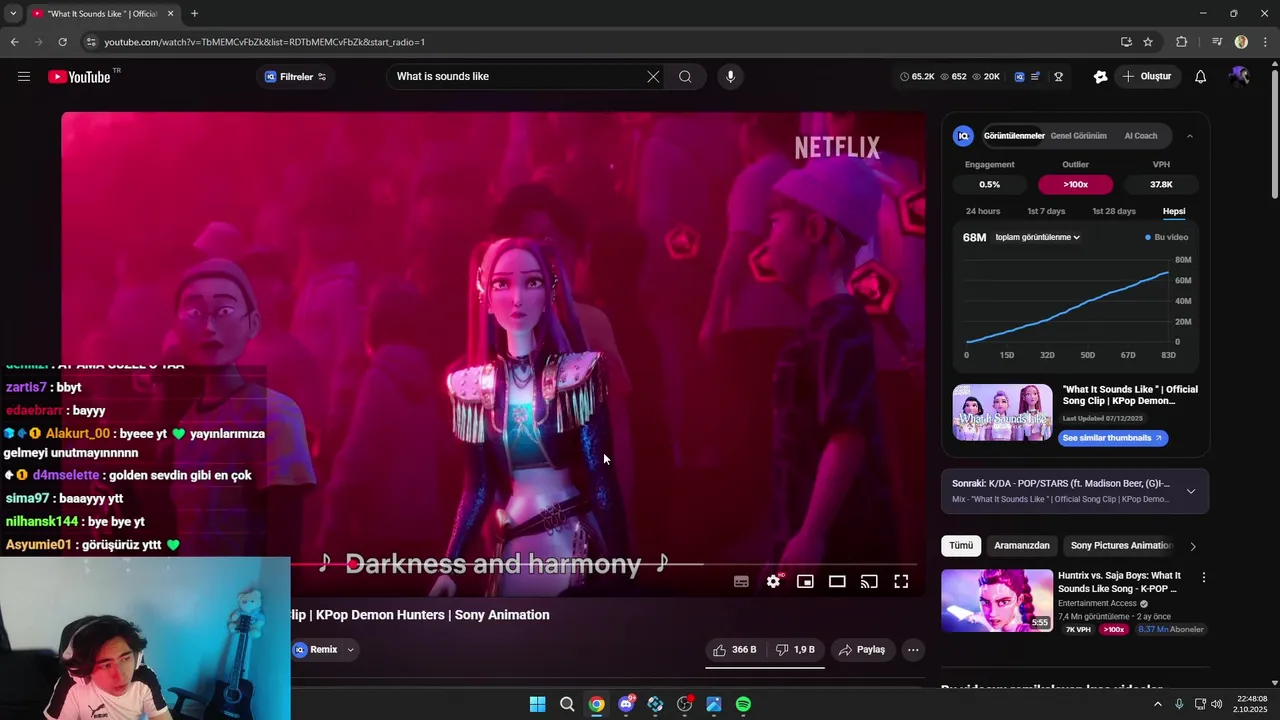Toggle subtitles in the video player
Screen dimensions: 1280x720
741,582
